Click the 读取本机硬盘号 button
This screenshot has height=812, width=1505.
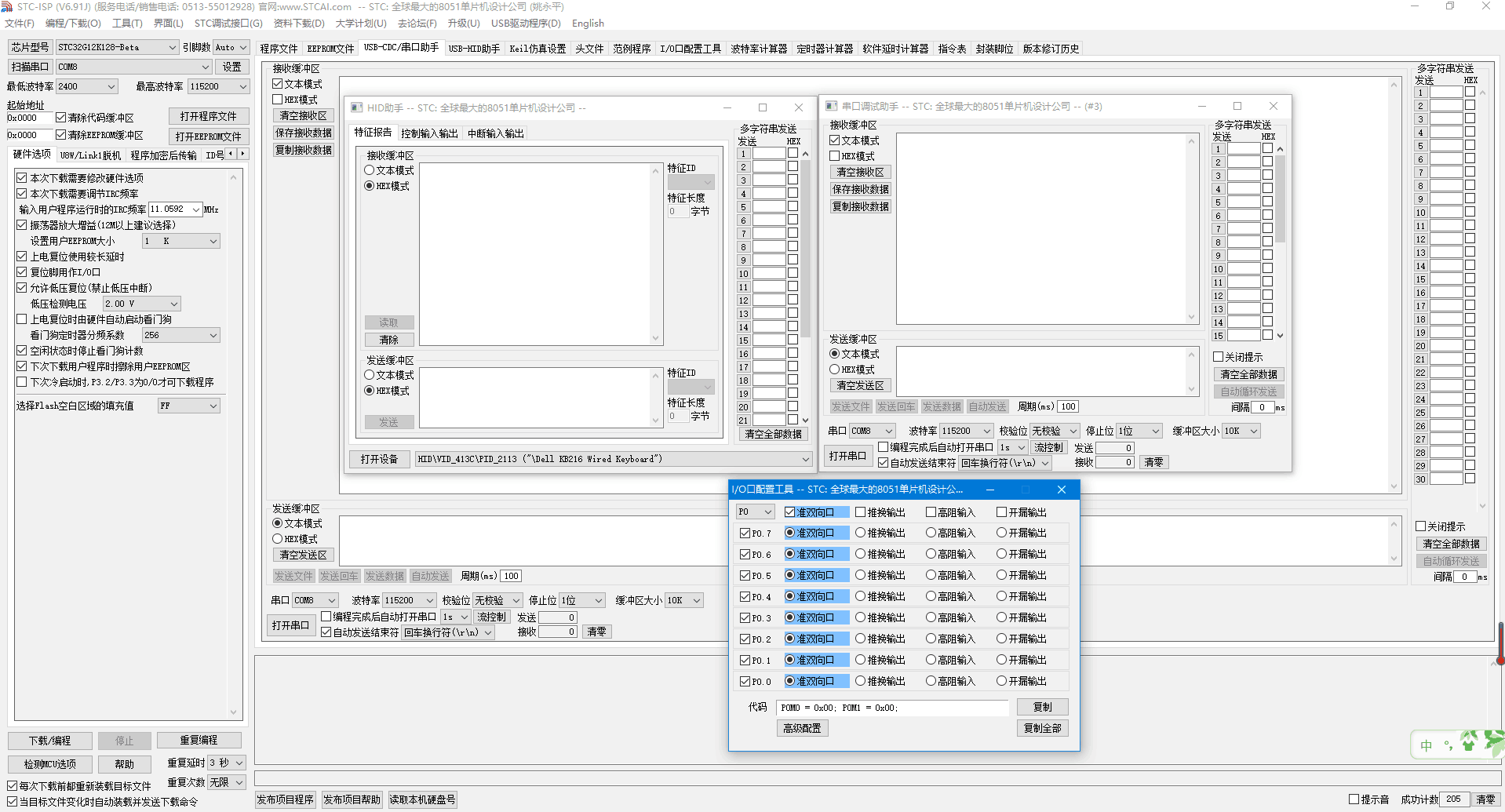(422, 799)
